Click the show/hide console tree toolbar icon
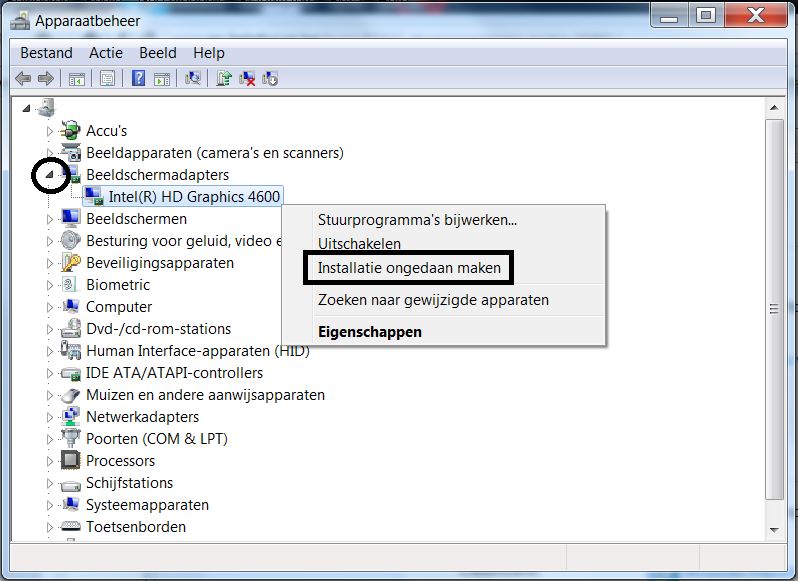Screen dimensions: 798x581 point(76,78)
